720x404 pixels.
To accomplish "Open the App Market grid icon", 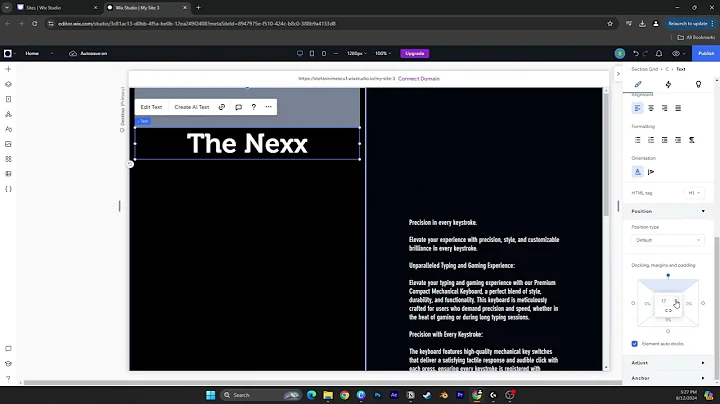I will point(8,159).
